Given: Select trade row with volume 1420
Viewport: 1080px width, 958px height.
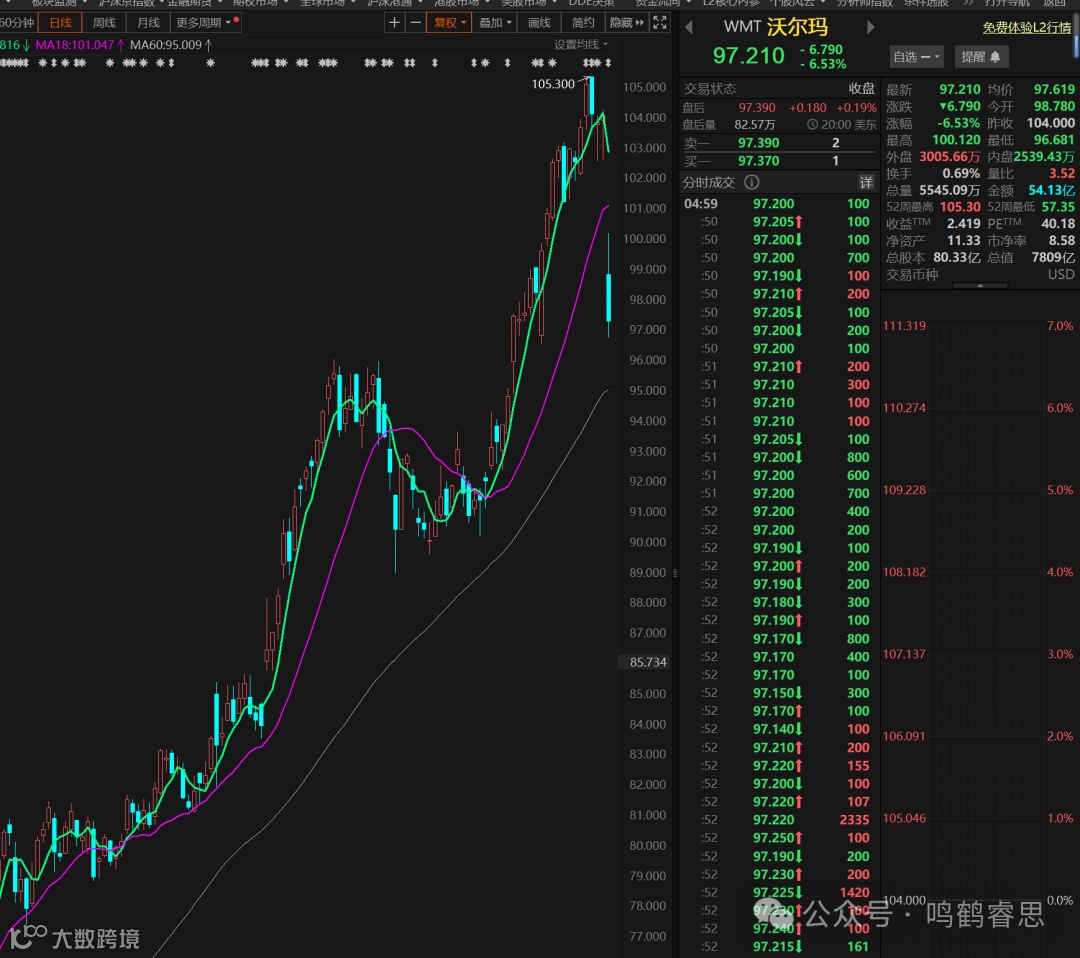Looking at the screenshot, I should 779,892.
